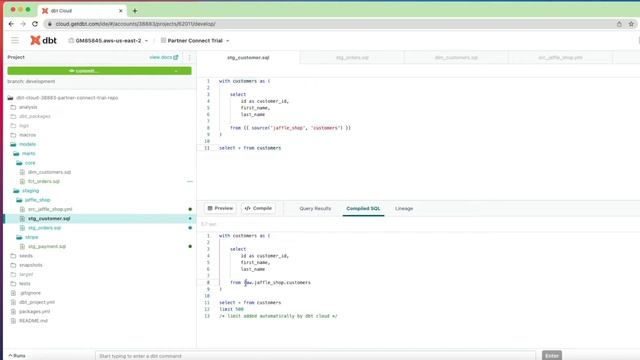This screenshot has height=360, width=640.
Task: Open dbt_project.yml file
Action: [x=37, y=302]
